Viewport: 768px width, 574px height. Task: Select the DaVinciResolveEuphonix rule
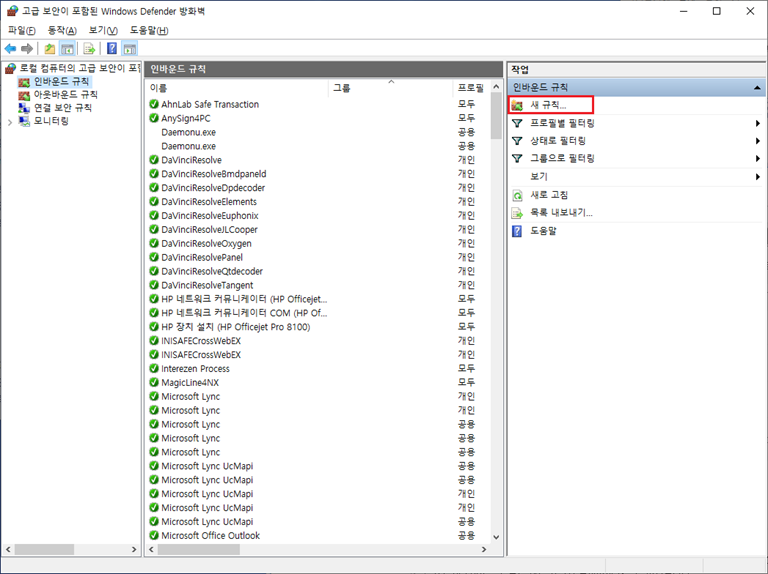point(210,215)
